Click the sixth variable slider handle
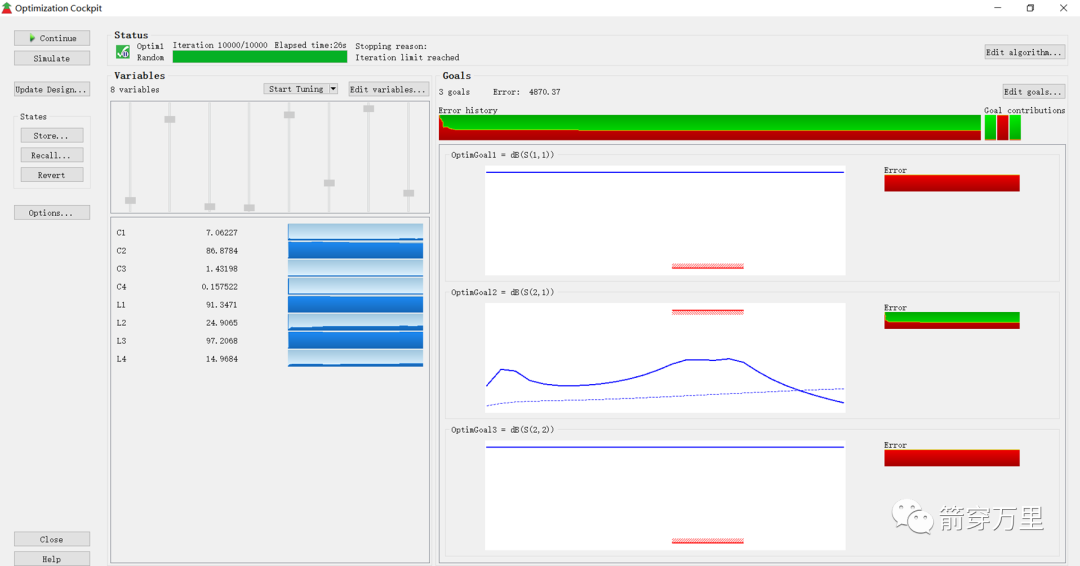This screenshot has width=1080, height=566. (x=329, y=183)
